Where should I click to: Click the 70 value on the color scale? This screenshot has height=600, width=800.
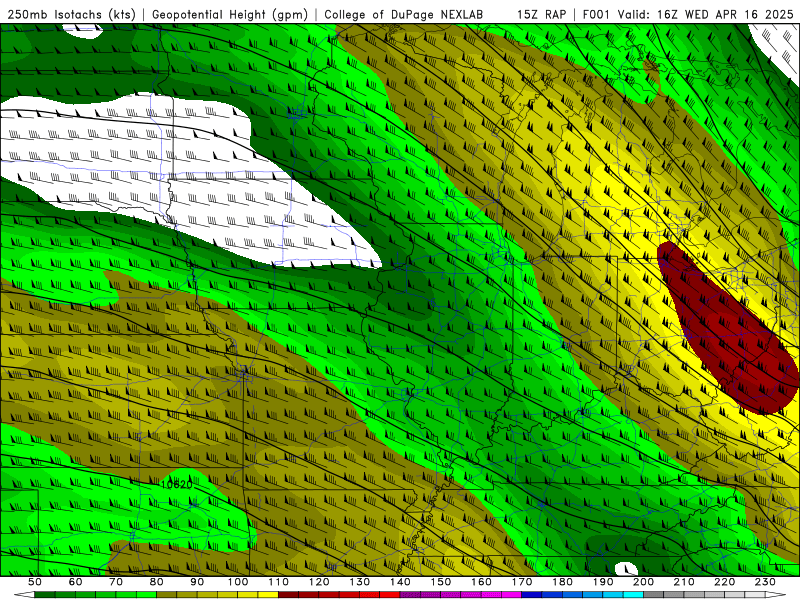(116, 582)
